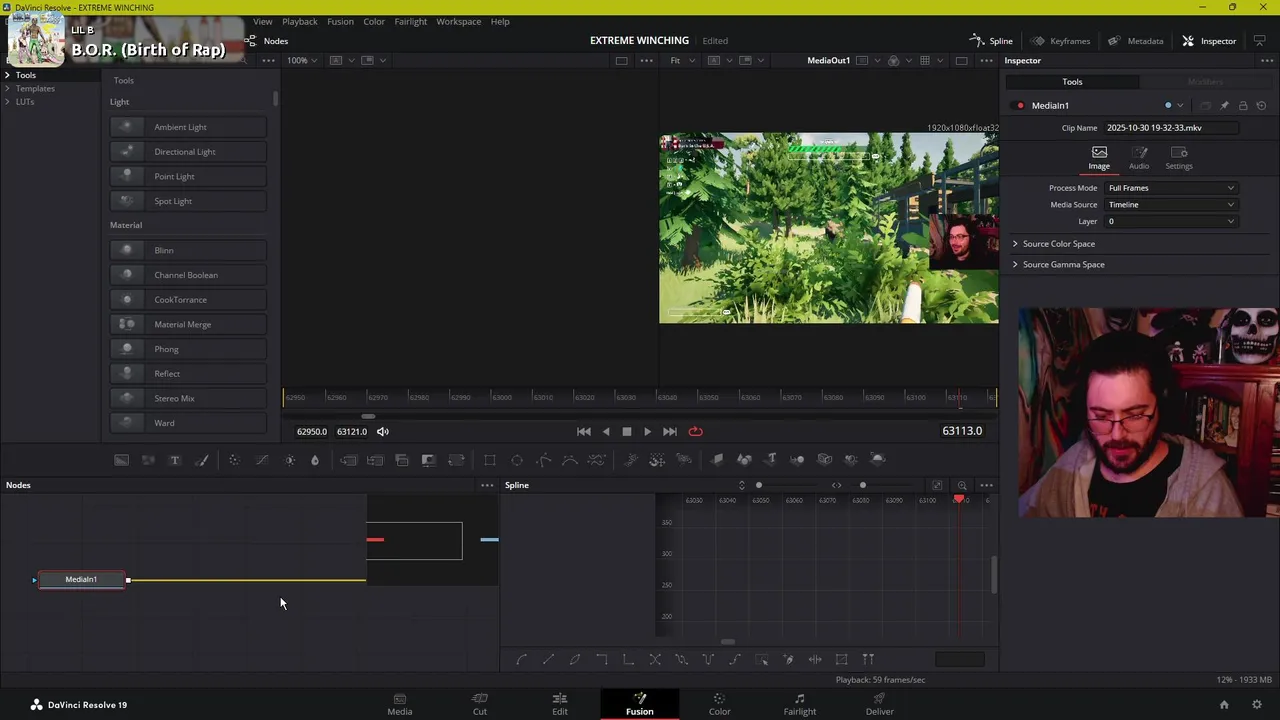Stop playback with the stop button

click(627, 432)
